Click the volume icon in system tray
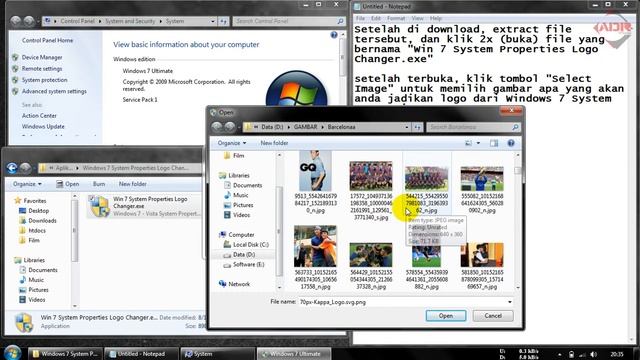Viewport: 640px width, 360px height. (x=593, y=354)
